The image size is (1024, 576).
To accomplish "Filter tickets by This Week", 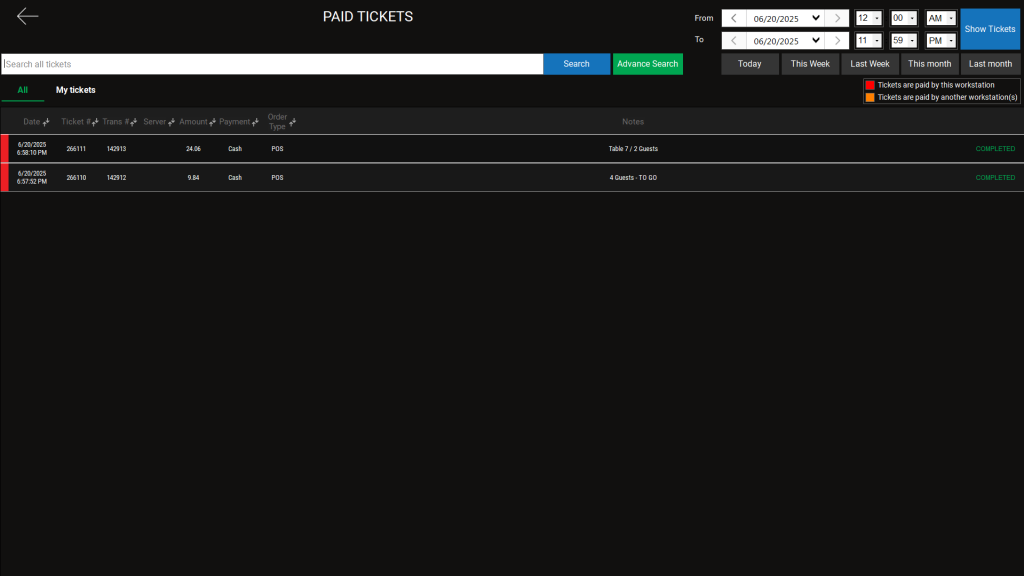I will pyautogui.click(x=810, y=64).
